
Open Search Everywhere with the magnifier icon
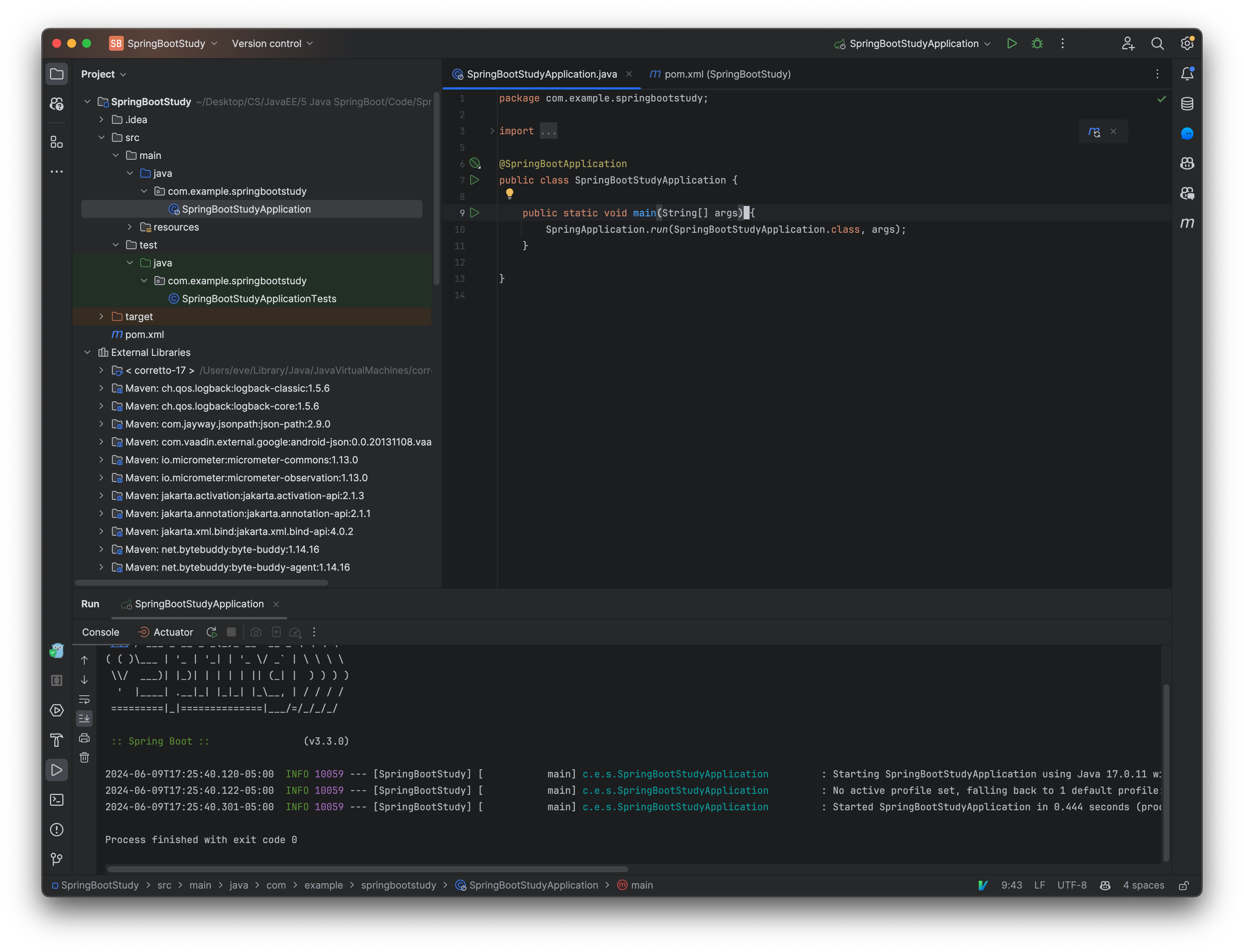1158,43
